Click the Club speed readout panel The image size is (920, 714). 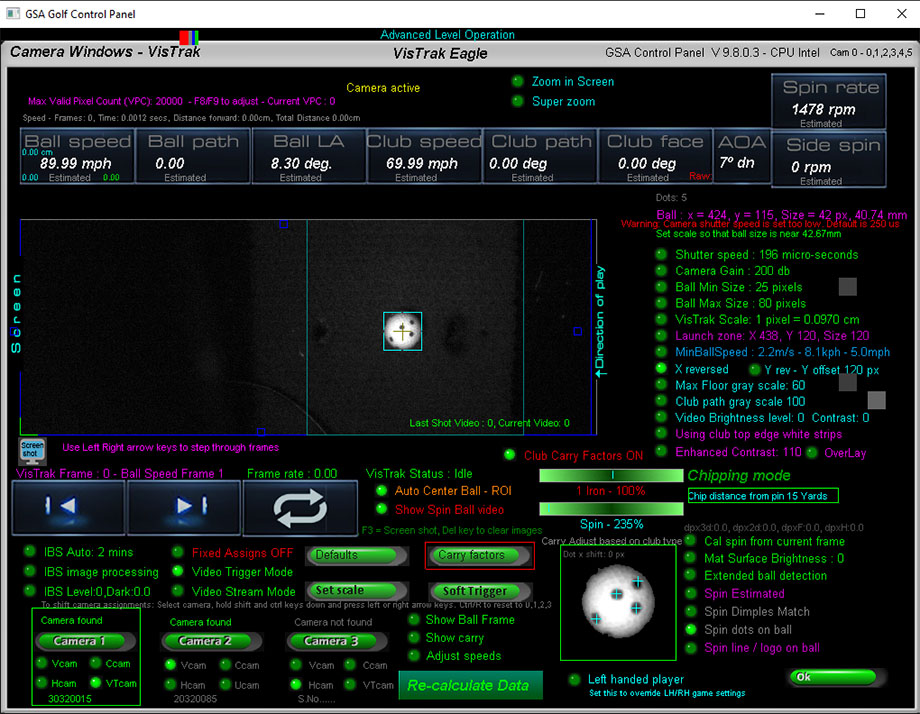click(x=424, y=156)
